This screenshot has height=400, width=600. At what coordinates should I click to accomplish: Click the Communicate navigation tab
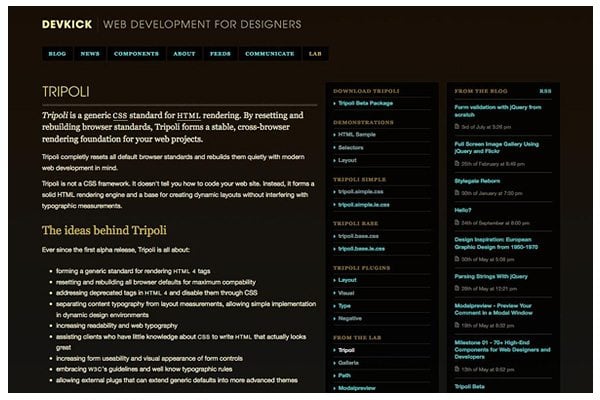click(x=269, y=54)
